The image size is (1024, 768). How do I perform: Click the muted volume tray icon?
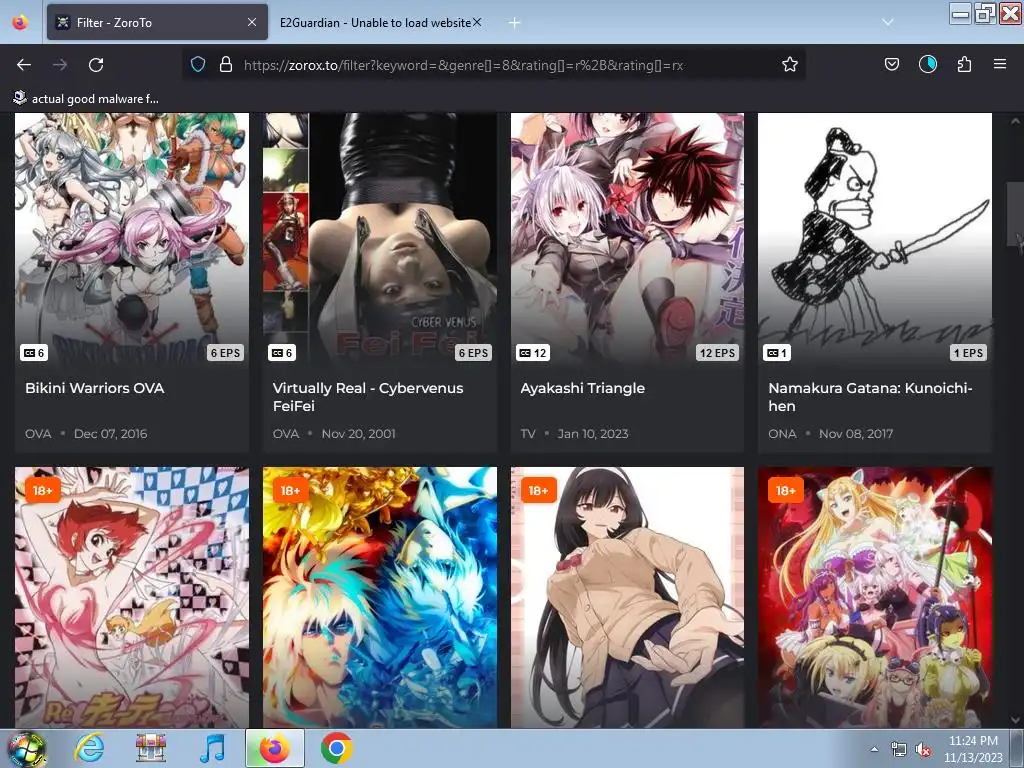pos(923,750)
